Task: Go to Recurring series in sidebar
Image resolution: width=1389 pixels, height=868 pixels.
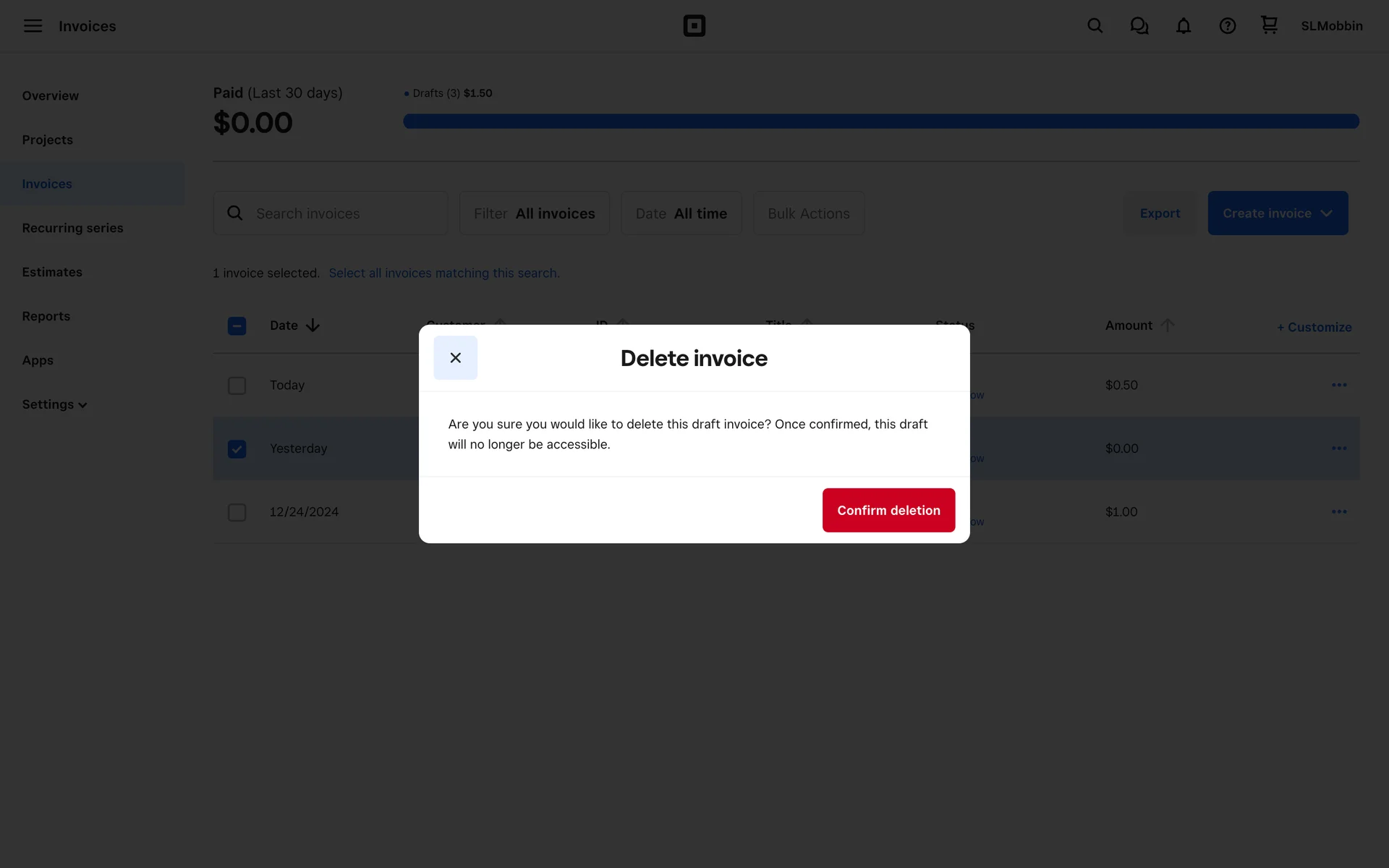Action: [x=72, y=228]
